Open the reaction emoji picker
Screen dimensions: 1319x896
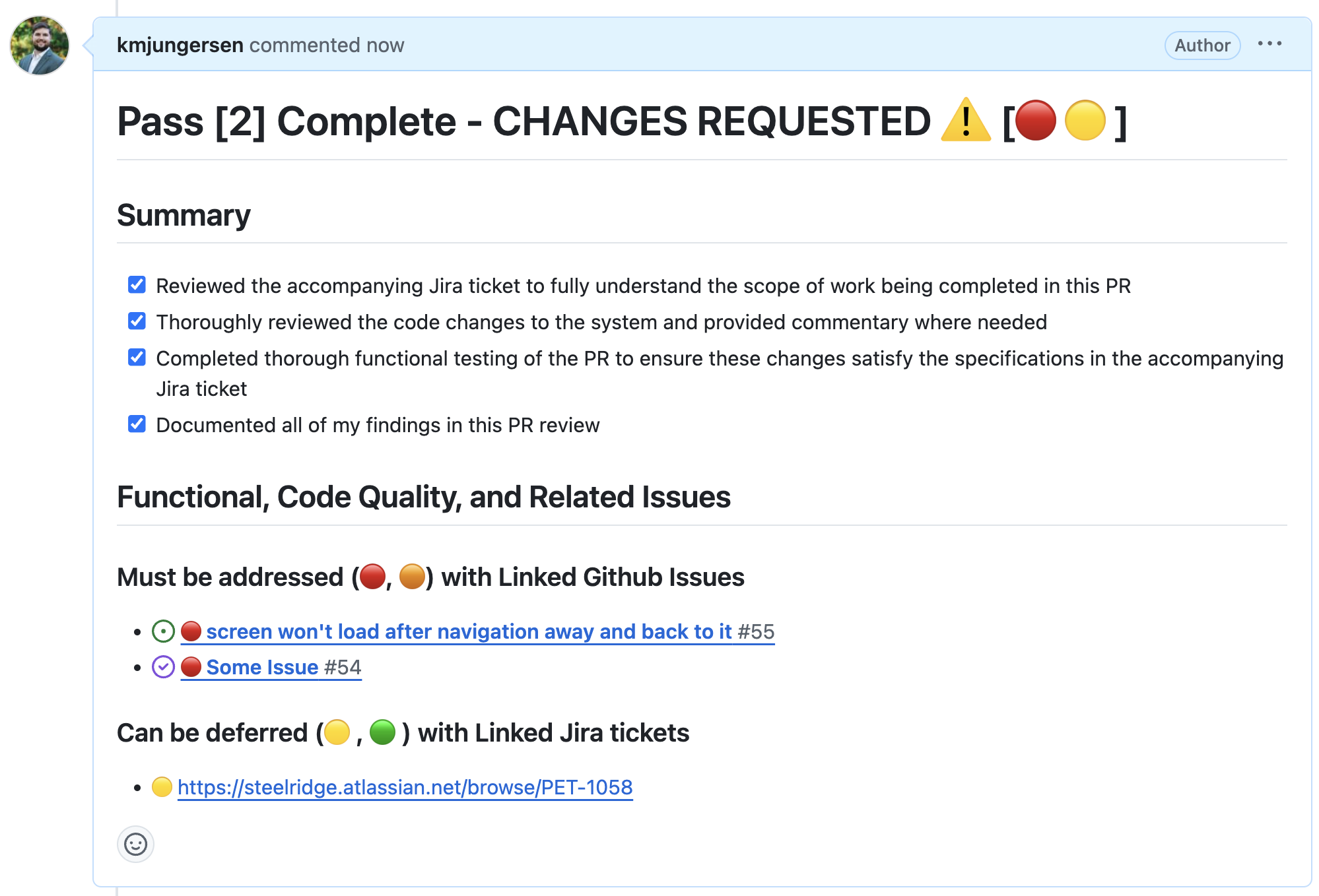(x=135, y=844)
